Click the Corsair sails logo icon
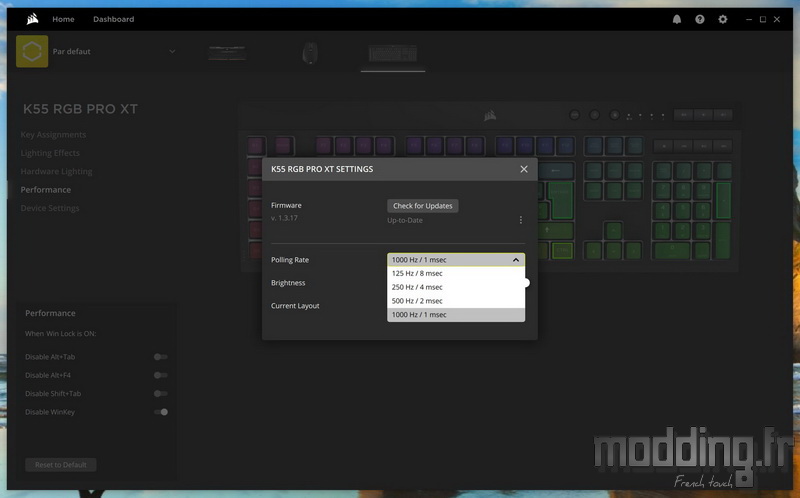800x498 pixels. 32,19
